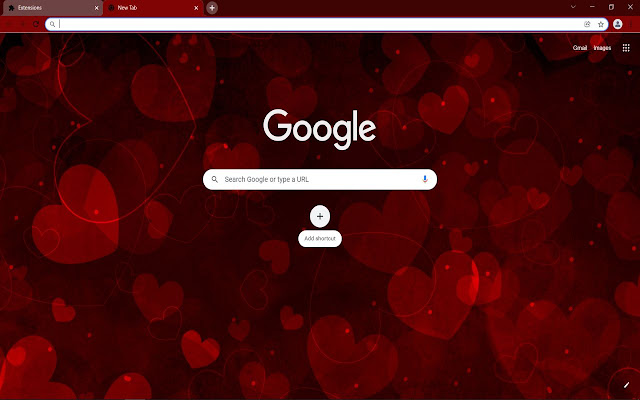Close the New Tab tab
This screenshot has width=640, height=400.
[x=196, y=8]
